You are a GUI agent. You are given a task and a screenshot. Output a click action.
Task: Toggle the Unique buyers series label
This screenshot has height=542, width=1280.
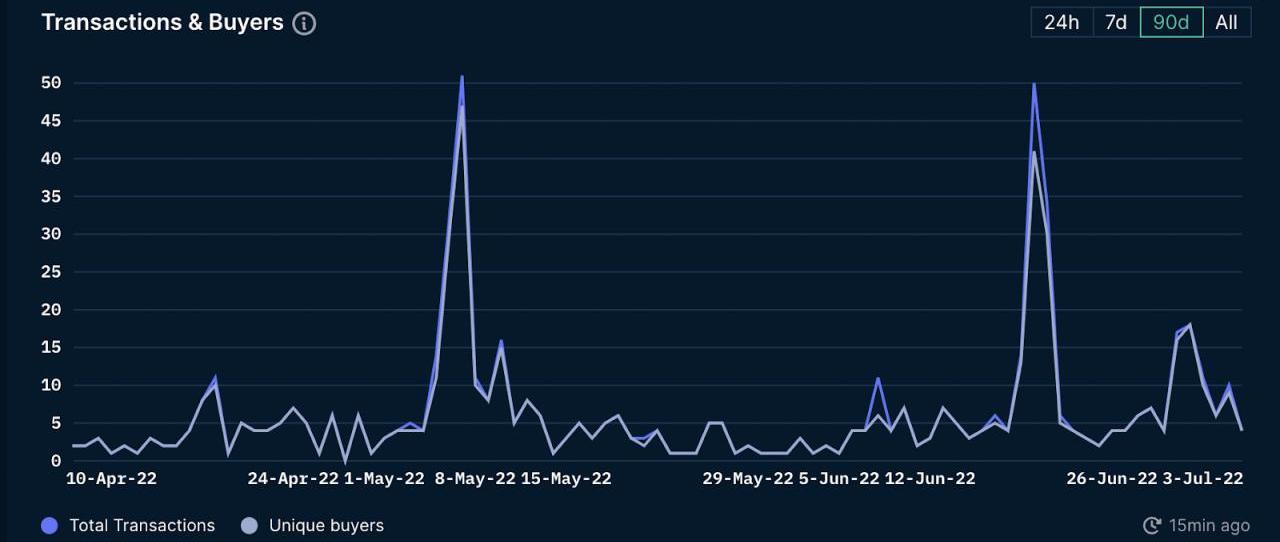point(326,525)
